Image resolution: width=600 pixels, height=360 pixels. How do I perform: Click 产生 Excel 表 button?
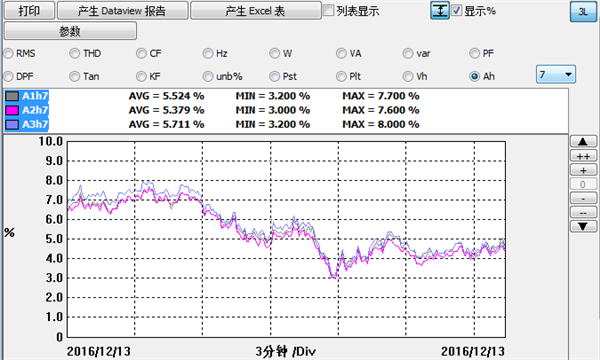(256, 11)
